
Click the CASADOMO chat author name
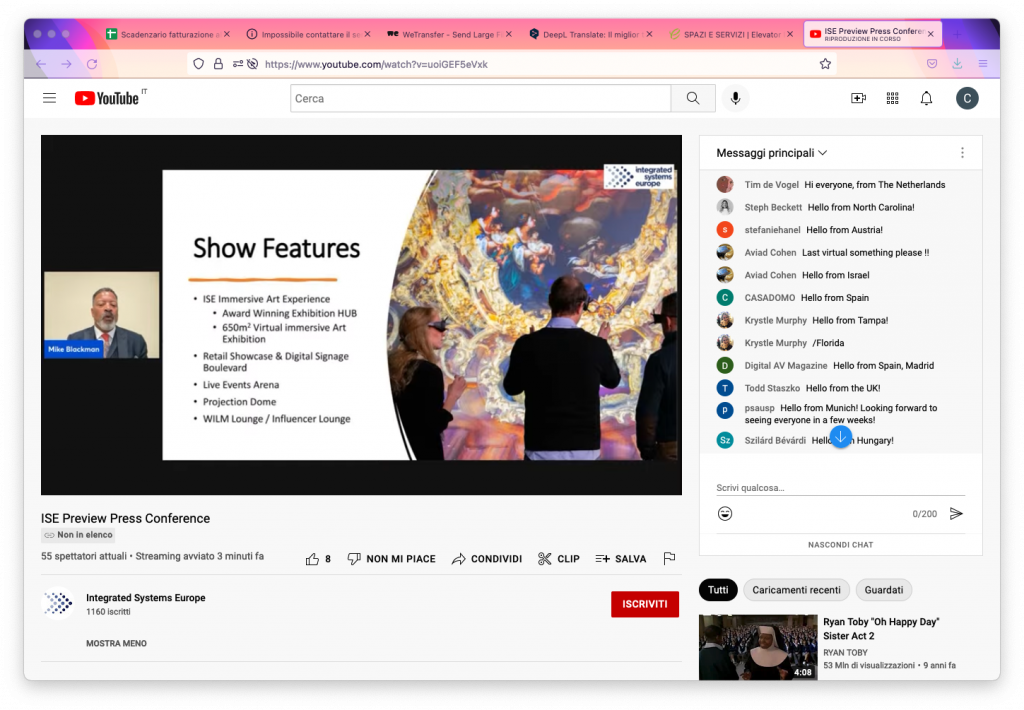coord(769,298)
